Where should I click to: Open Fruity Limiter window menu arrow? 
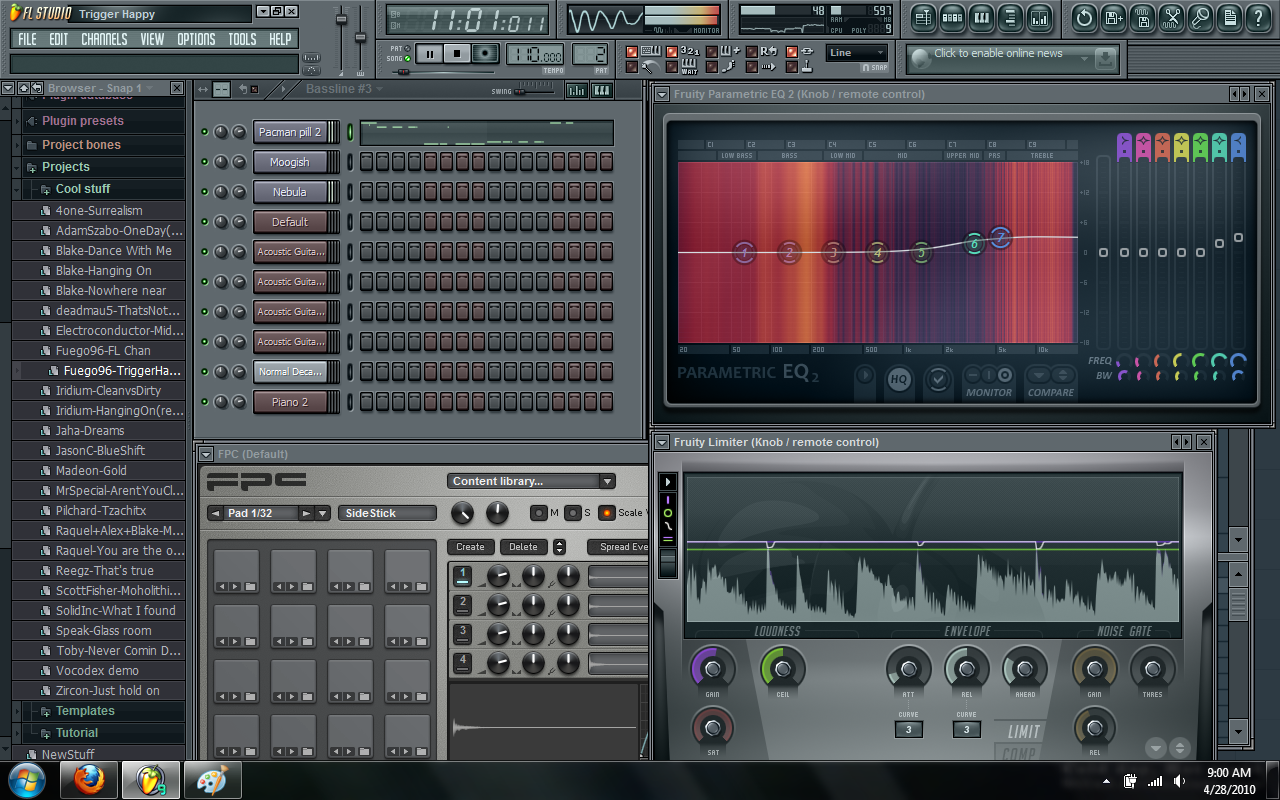pos(662,442)
